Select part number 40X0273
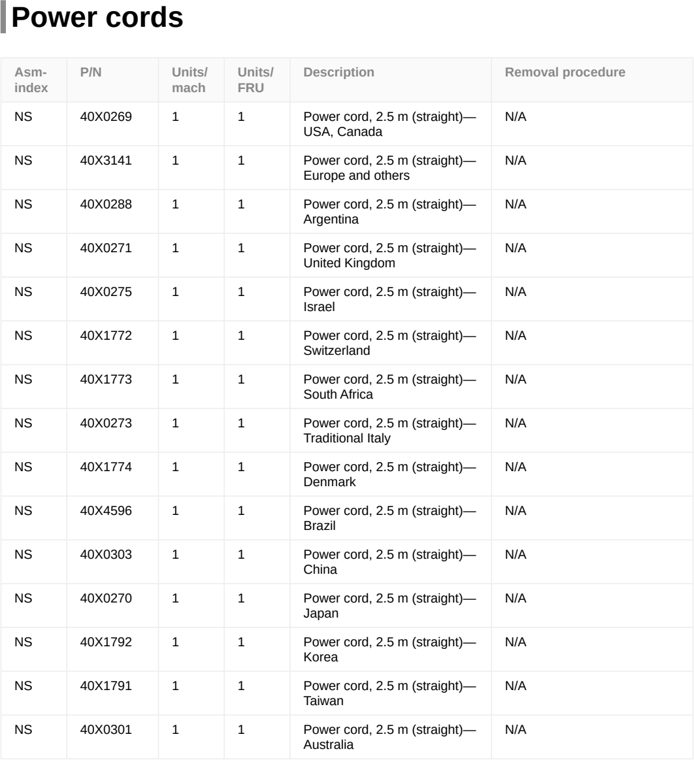The image size is (694, 760). [106, 423]
